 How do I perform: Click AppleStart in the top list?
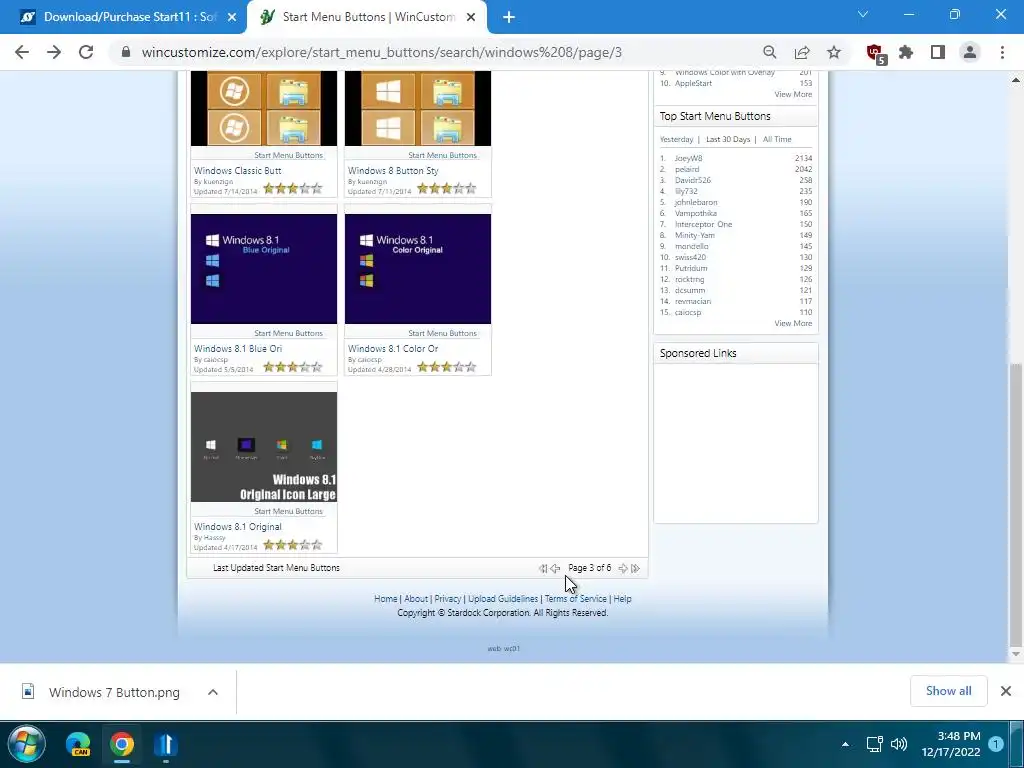point(694,83)
